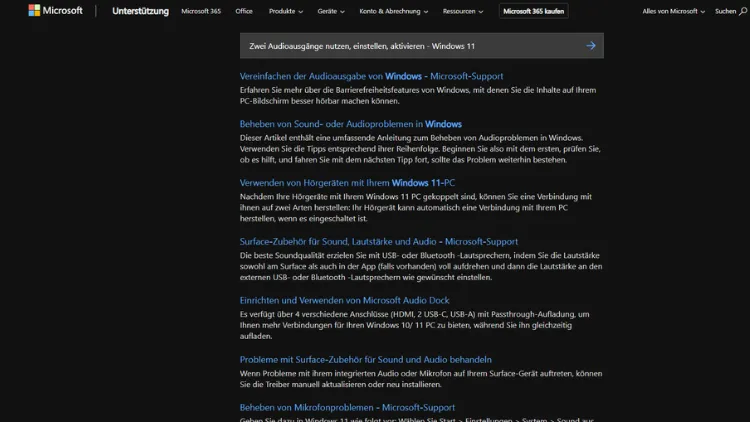Go to the Microsoft 365 menu item
The image size is (750, 422).
(201, 11)
